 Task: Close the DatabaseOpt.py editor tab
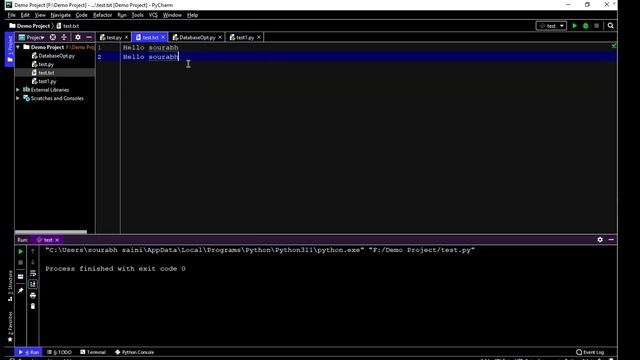[220, 37]
